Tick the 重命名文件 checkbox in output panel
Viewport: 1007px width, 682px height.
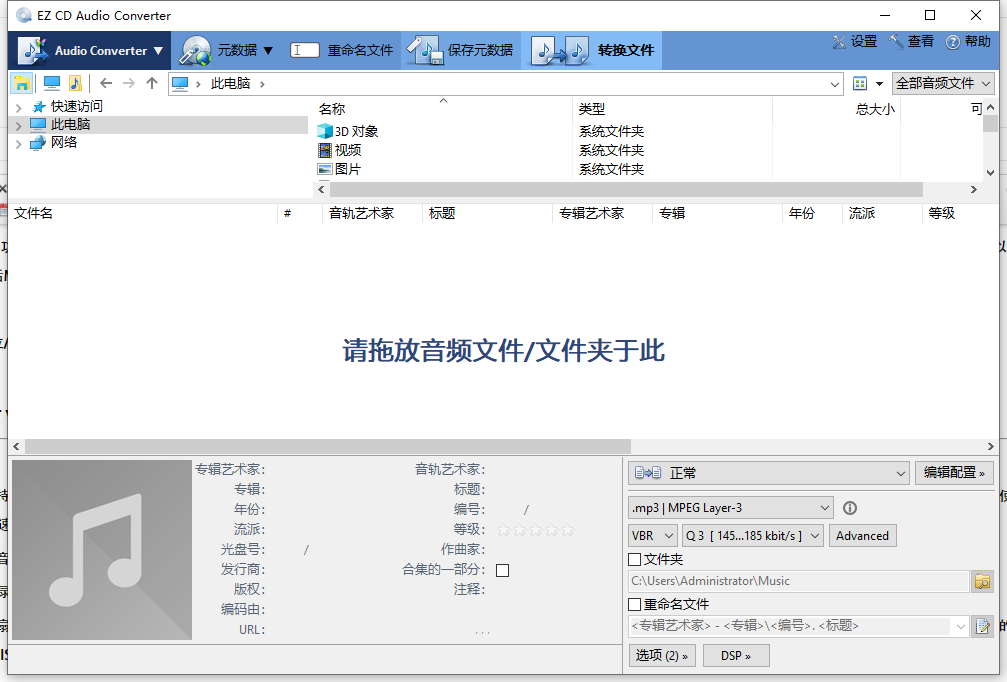click(x=635, y=605)
